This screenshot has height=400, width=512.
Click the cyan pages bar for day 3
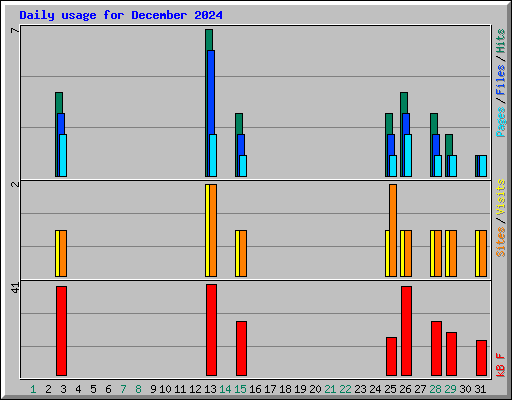(x=63, y=155)
